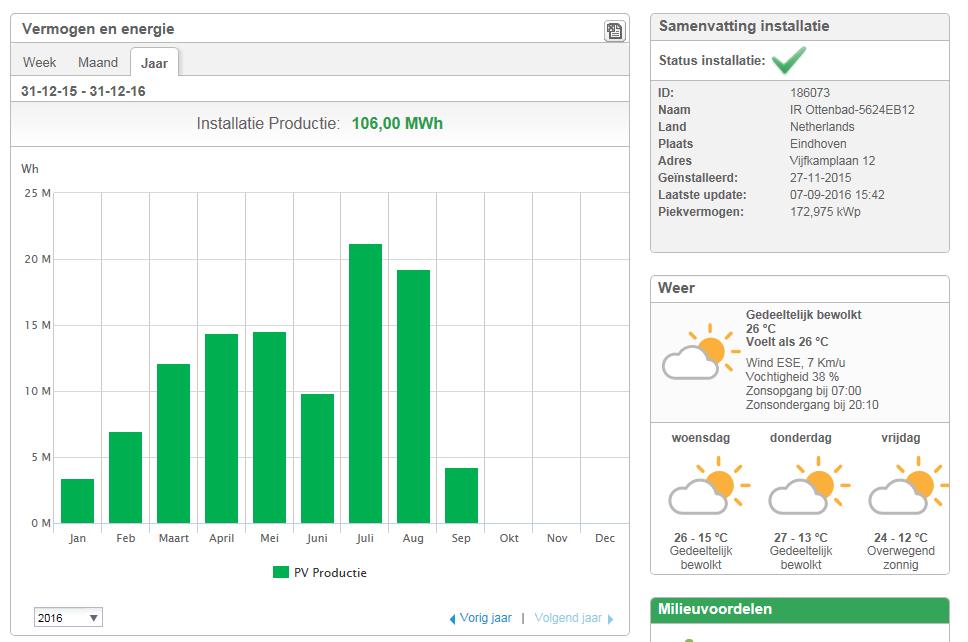Click the Voelt als 26 °C text

[x=787, y=342]
